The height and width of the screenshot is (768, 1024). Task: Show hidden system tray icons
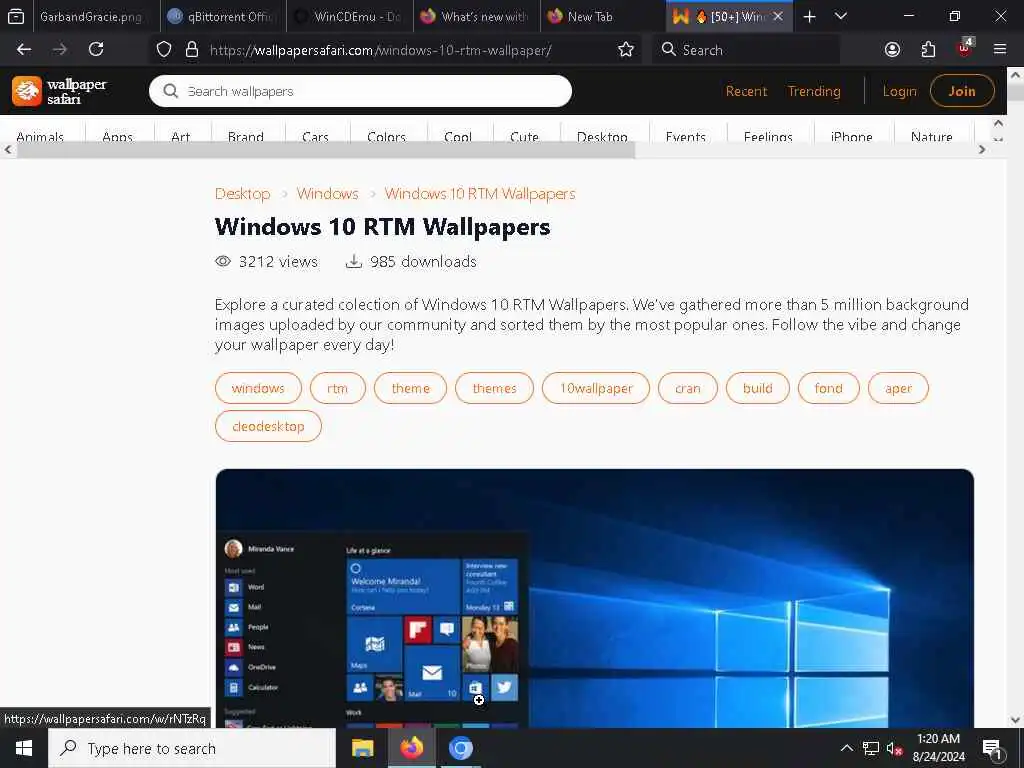[x=846, y=748]
